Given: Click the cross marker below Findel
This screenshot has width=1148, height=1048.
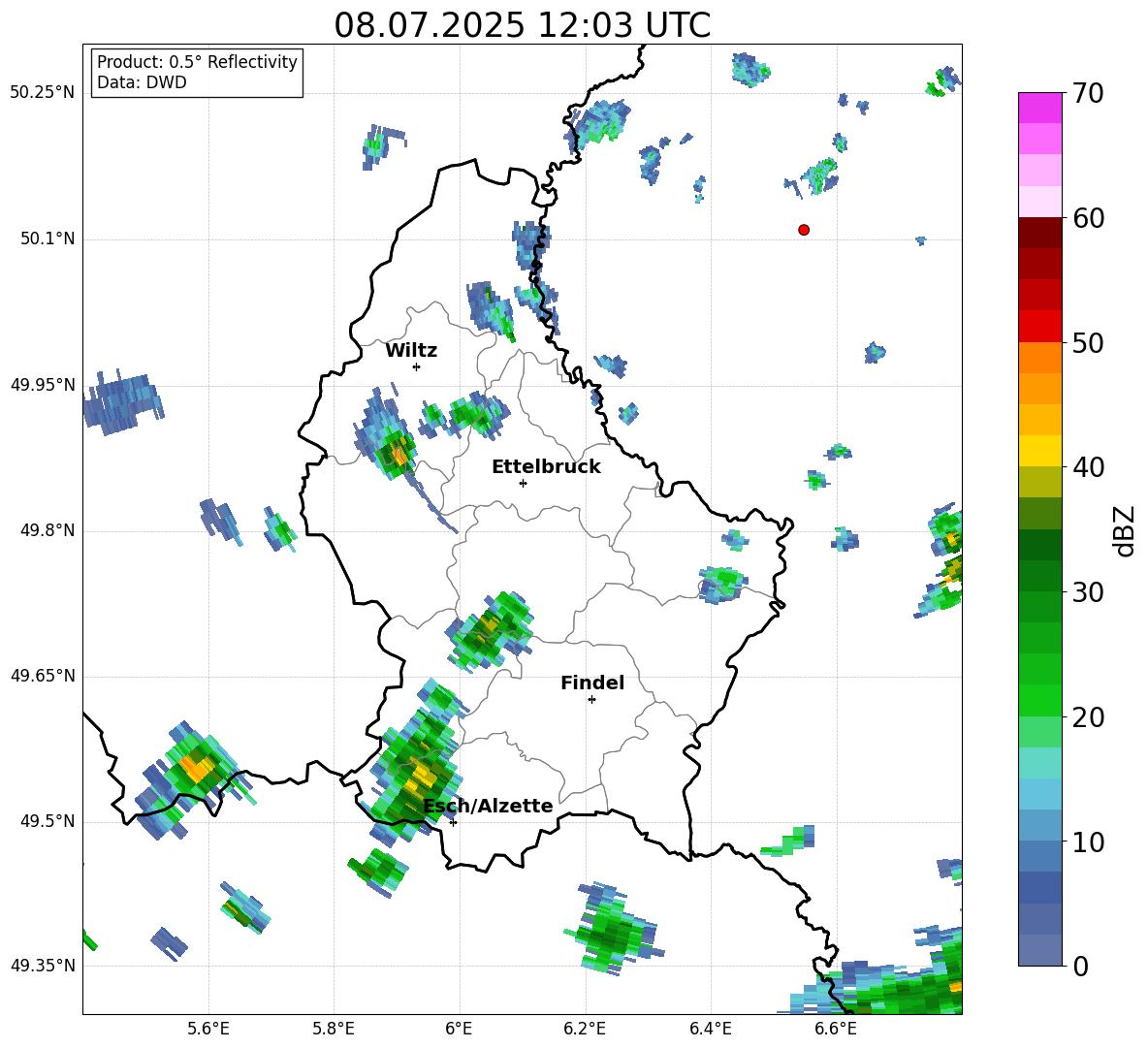Looking at the screenshot, I should coord(591,700).
